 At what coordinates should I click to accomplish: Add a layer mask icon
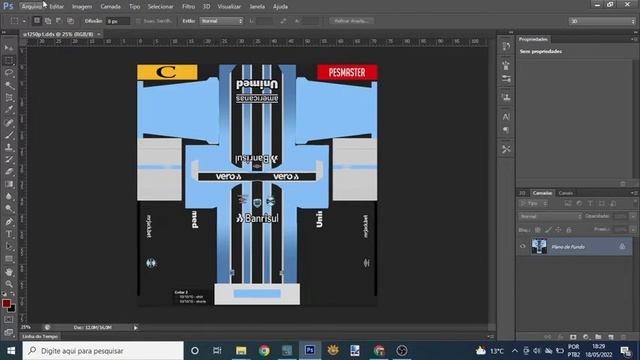coord(573,337)
